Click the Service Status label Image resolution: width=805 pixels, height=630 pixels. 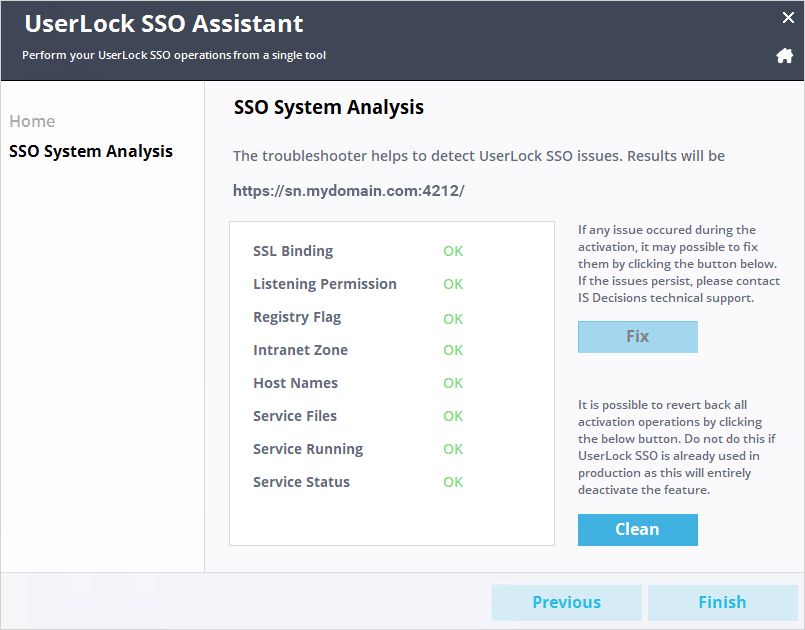tap(301, 482)
